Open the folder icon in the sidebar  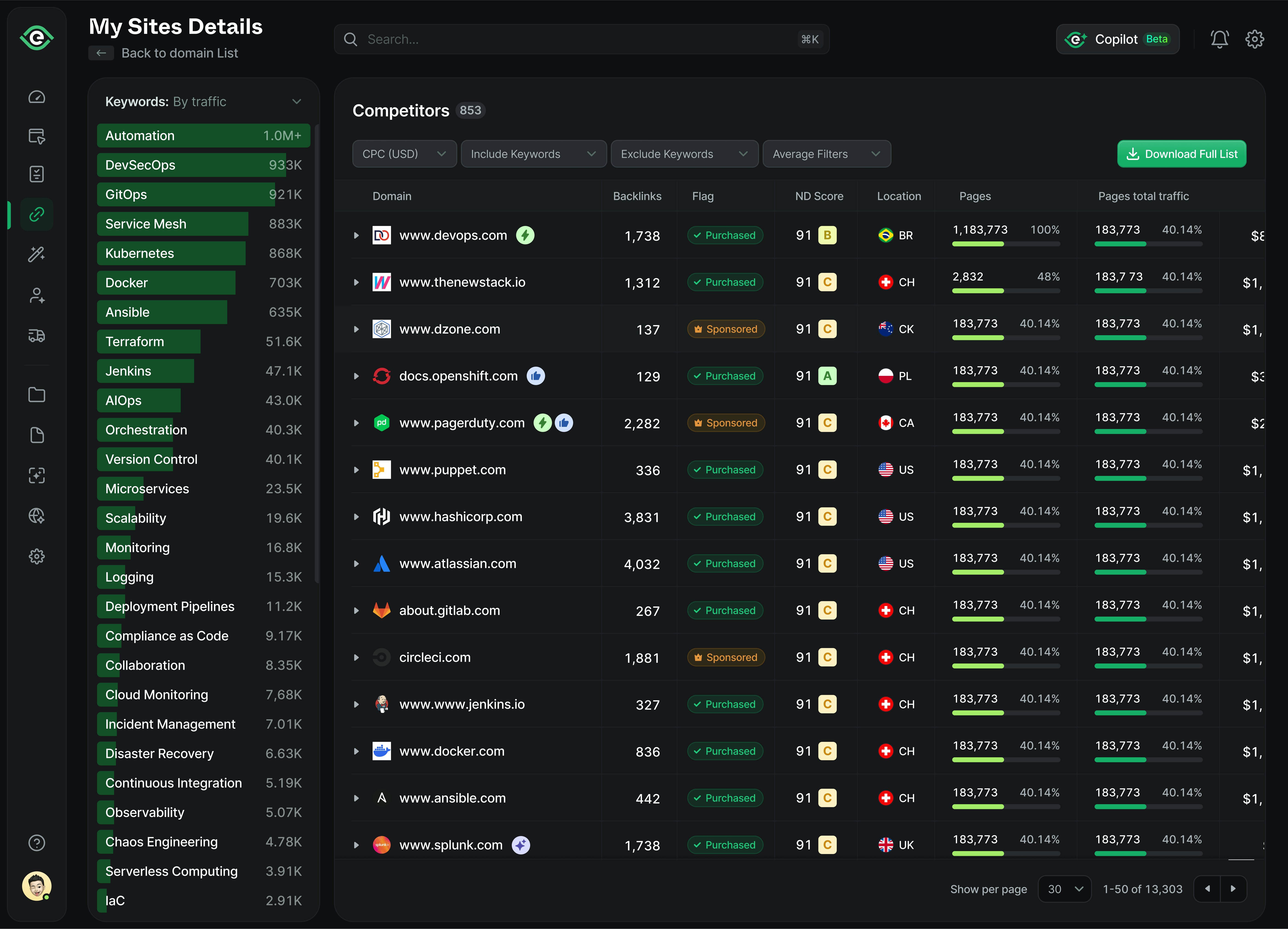36,394
